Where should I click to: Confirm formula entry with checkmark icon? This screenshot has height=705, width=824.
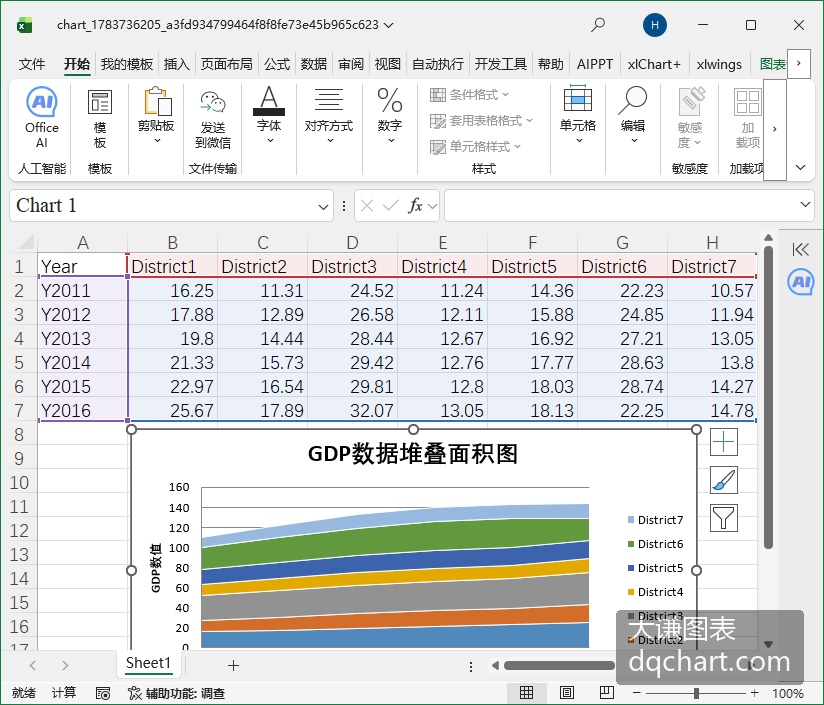(x=390, y=205)
